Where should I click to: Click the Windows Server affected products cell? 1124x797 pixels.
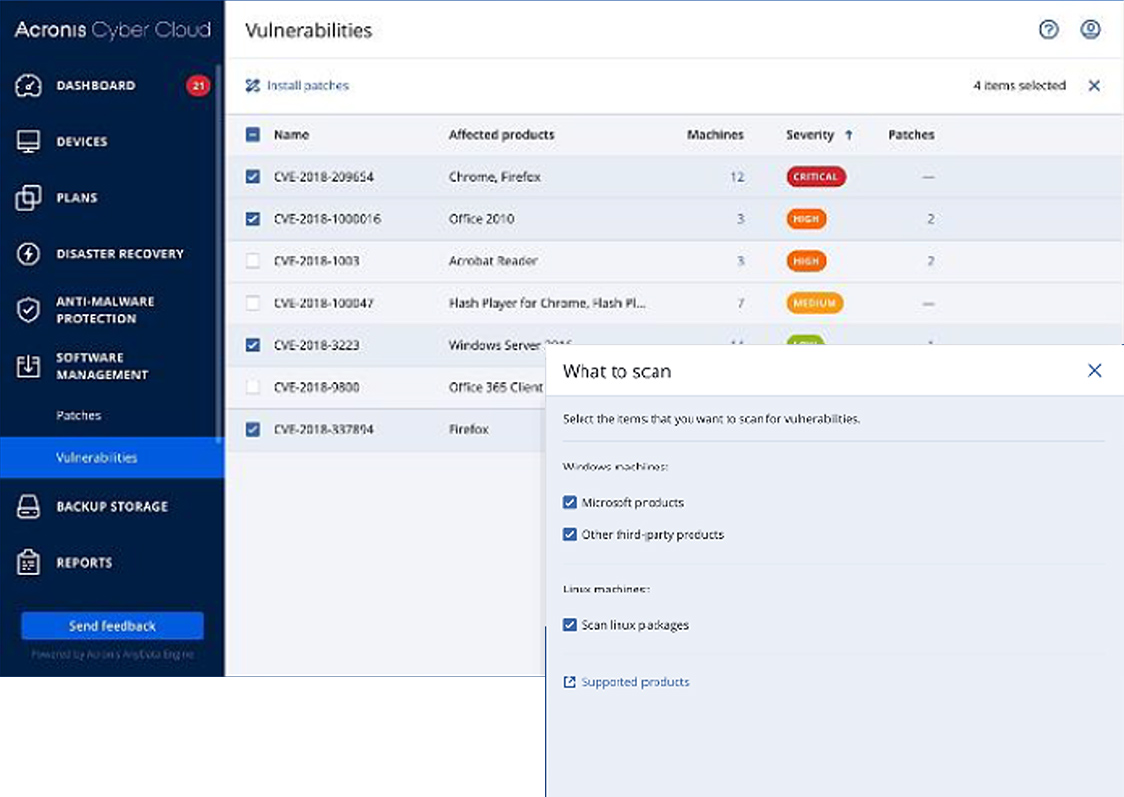point(510,345)
